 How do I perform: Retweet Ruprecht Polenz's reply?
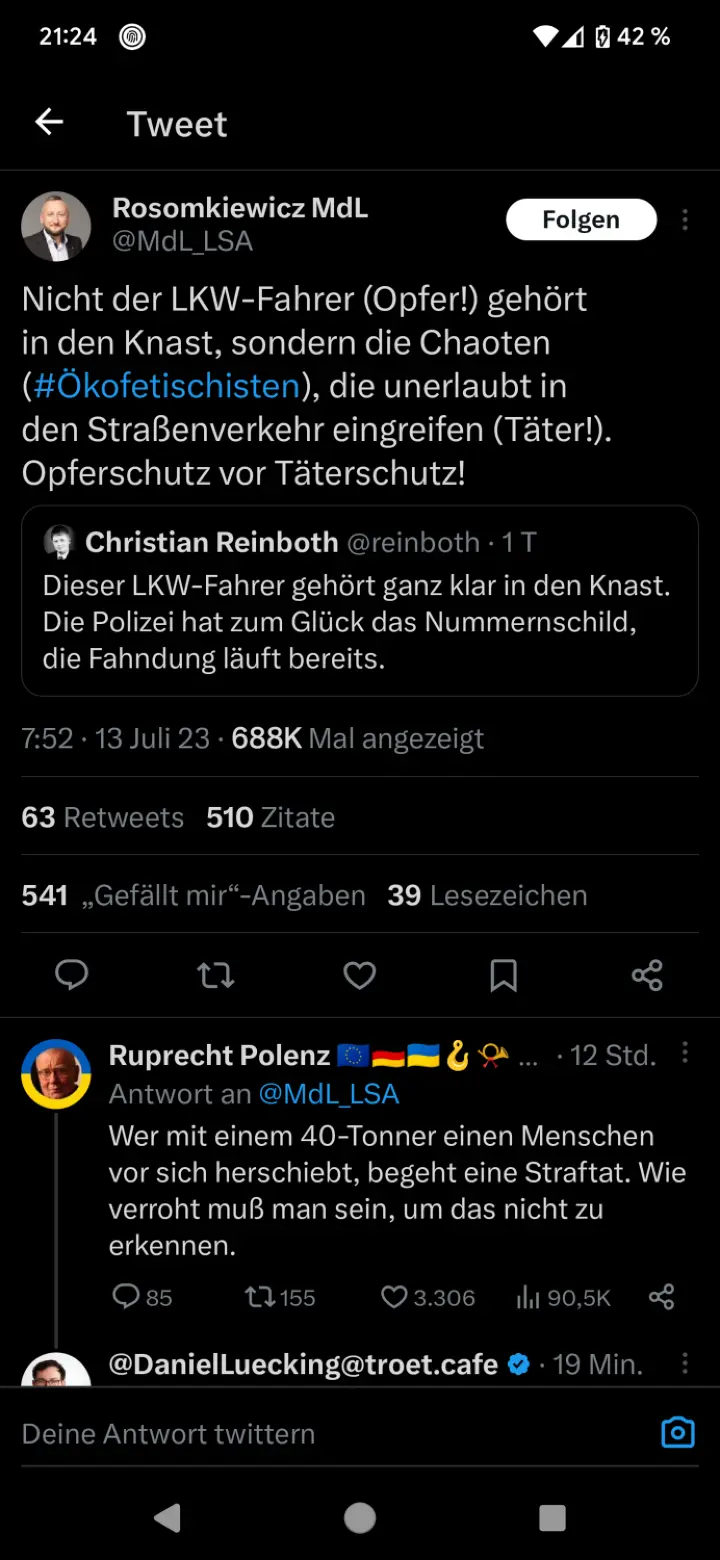coord(260,1297)
